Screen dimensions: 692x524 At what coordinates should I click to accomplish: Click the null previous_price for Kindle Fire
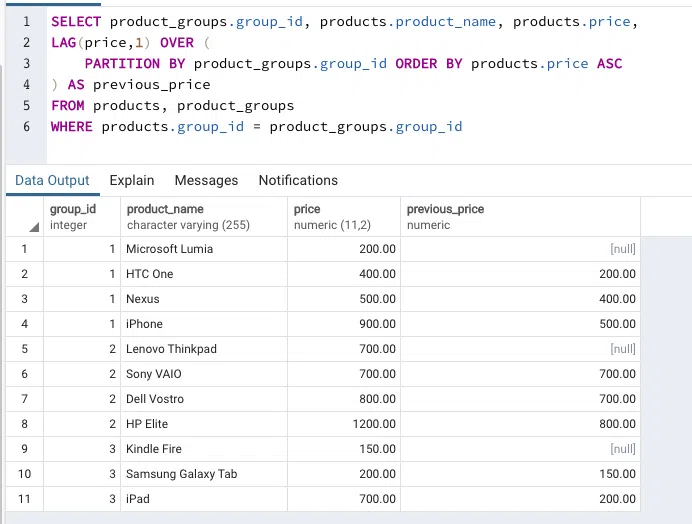[521, 449]
